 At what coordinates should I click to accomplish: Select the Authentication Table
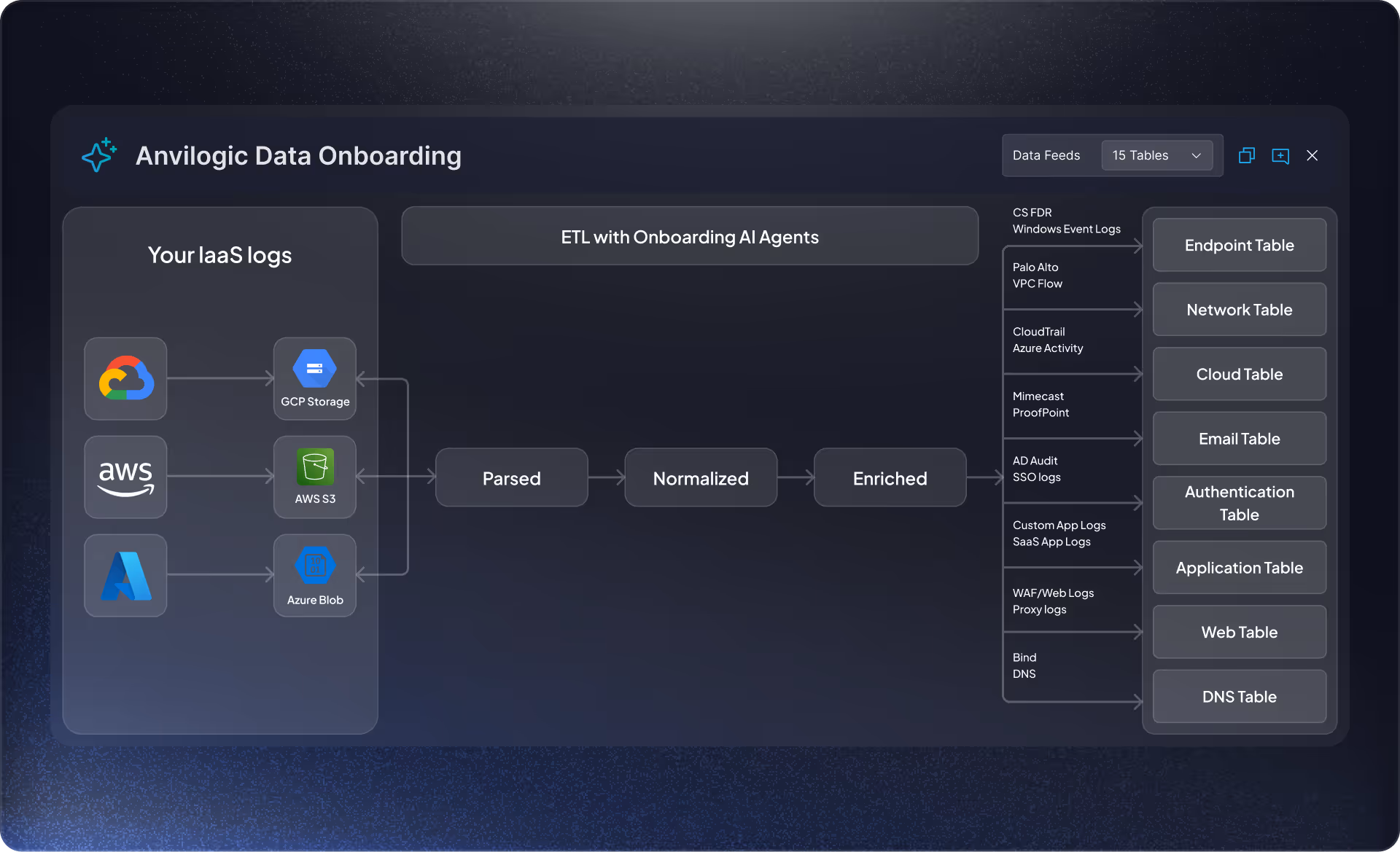(1239, 503)
